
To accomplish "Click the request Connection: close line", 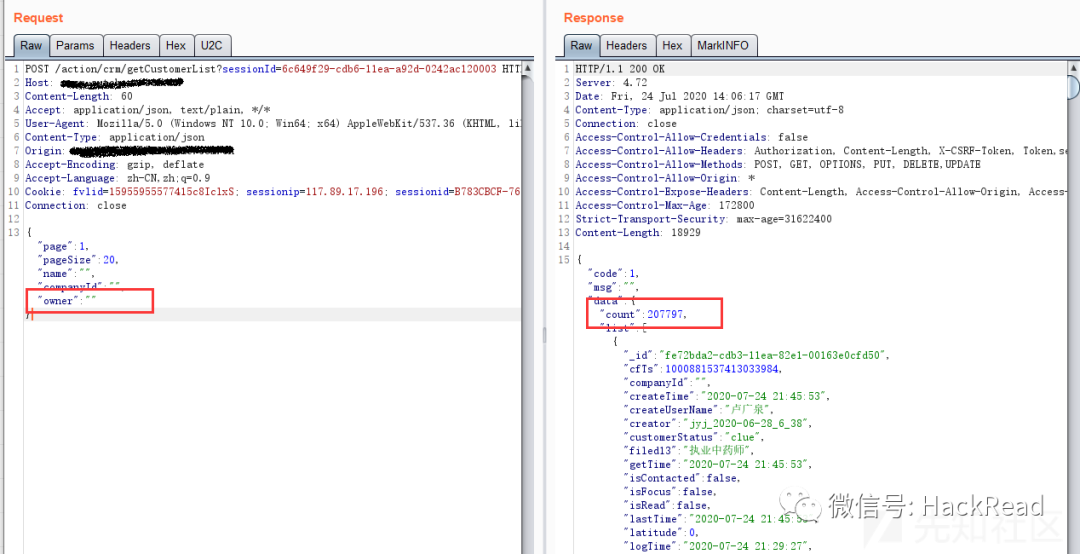I will 76,205.
